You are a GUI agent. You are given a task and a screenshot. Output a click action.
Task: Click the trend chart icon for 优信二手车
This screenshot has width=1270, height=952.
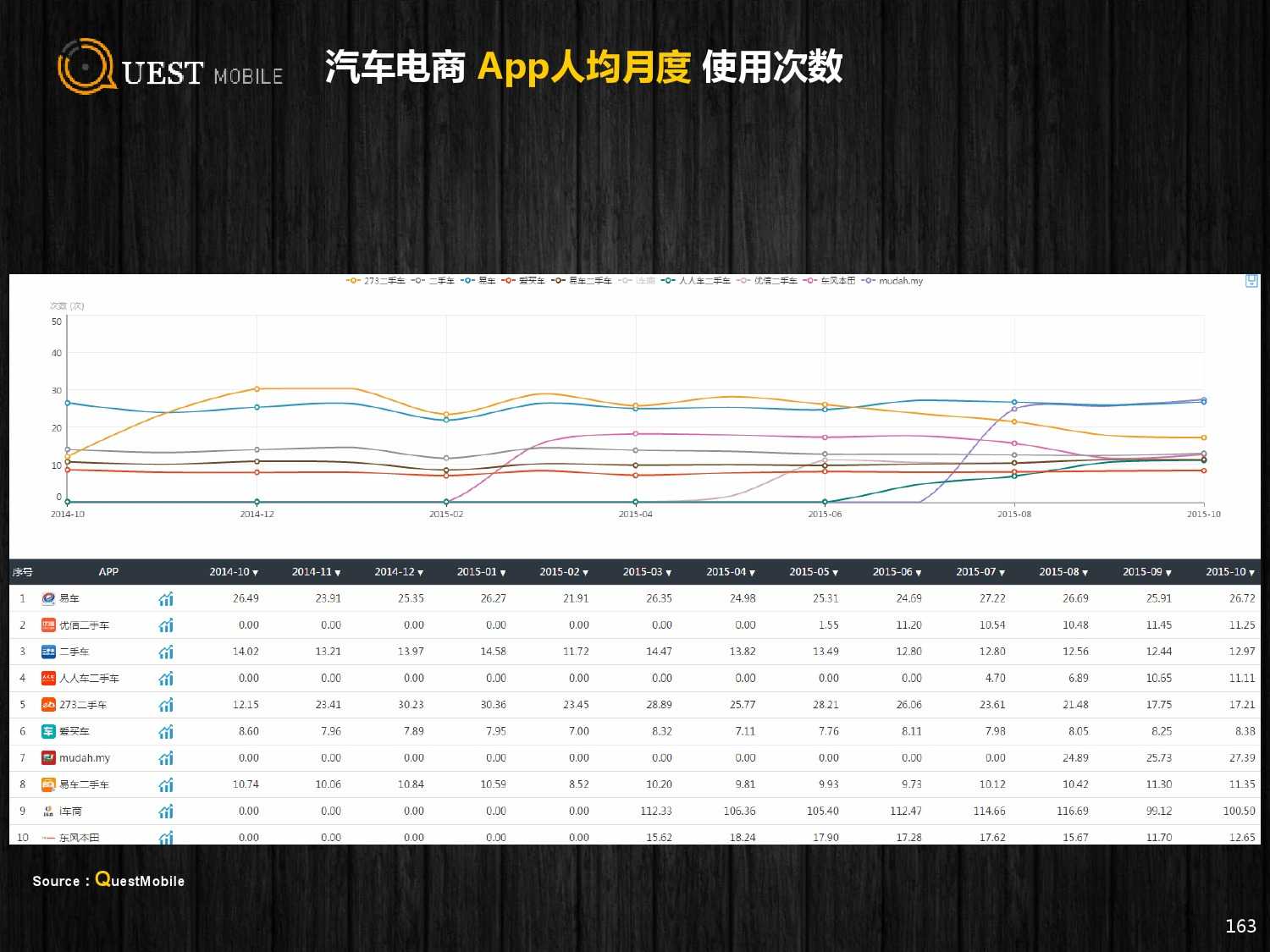[x=166, y=625]
